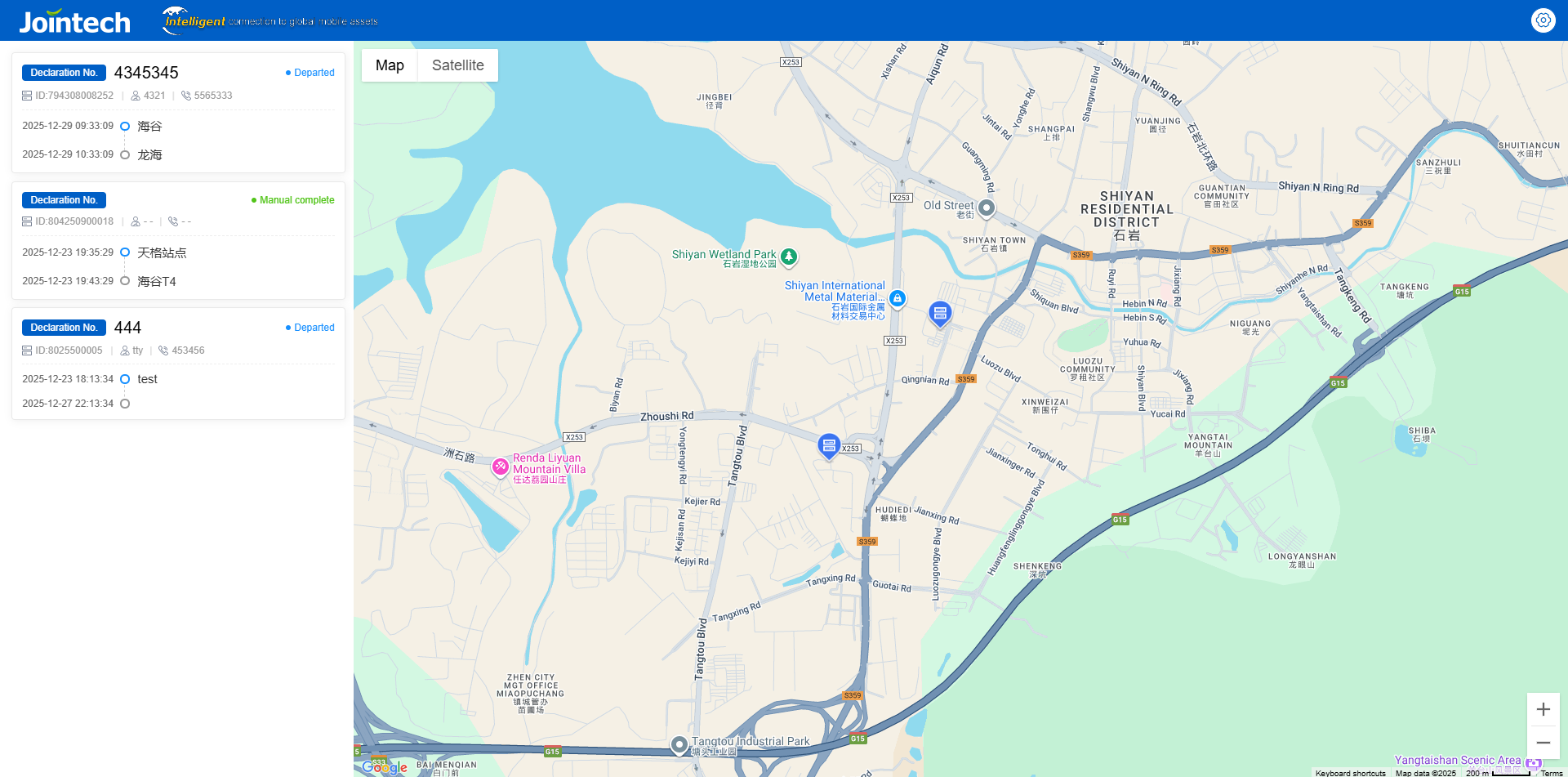1568x777 pixels.
Task: Open declaration 444 card
Action: [x=178, y=364]
